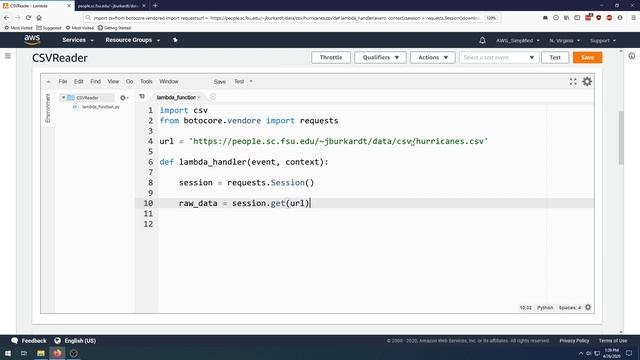This screenshot has height=360, width=640.
Task: Open the editor View menu
Action: 113,82
